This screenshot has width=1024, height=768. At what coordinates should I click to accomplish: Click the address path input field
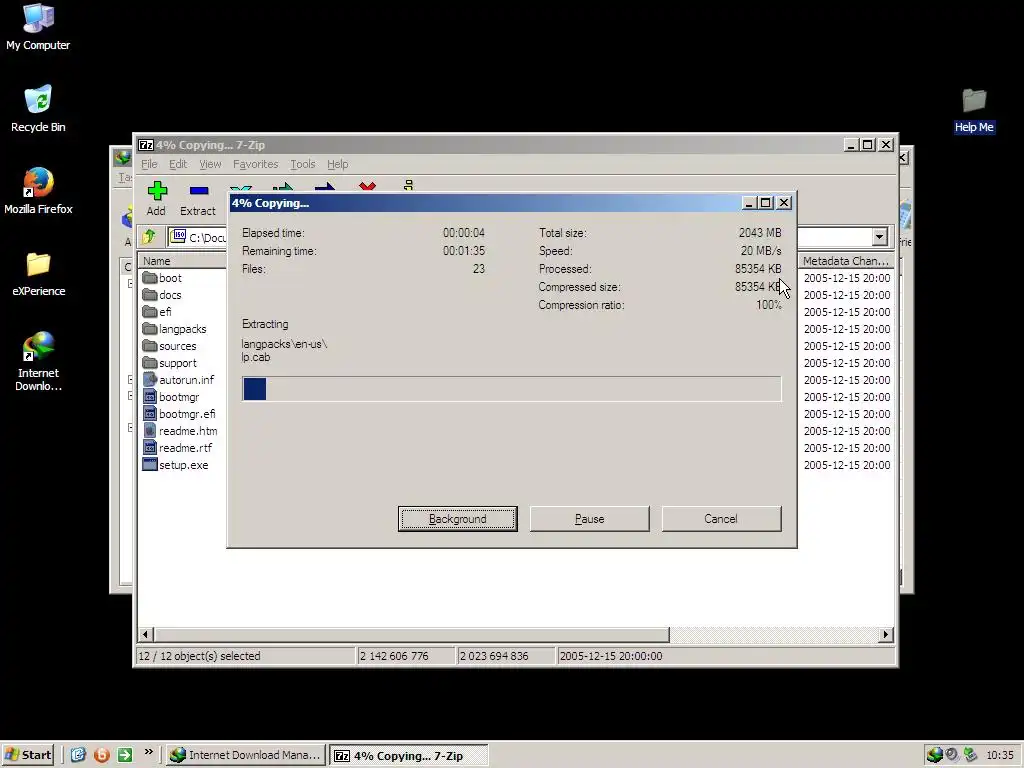(199, 236)
